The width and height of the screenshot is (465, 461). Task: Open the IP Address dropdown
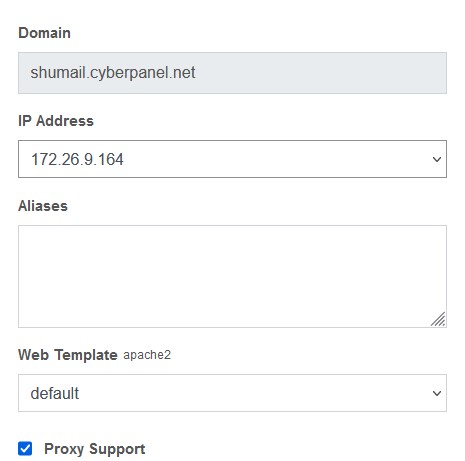pos(232,159)
